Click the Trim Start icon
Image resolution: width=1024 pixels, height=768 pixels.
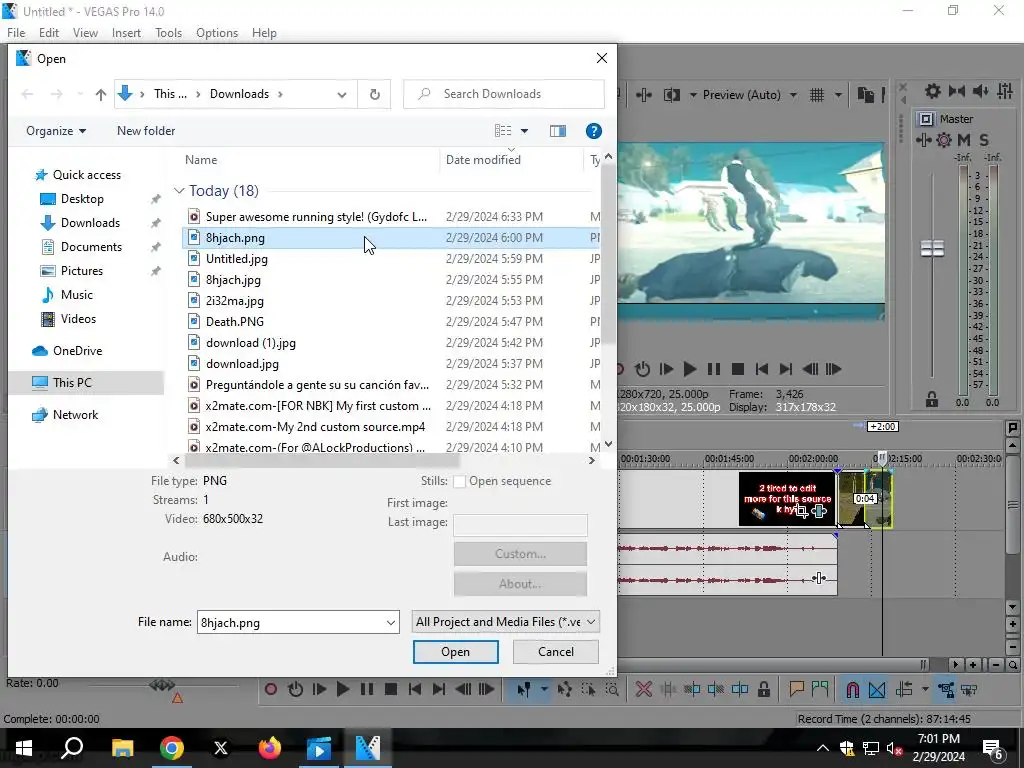pos(692,689)
